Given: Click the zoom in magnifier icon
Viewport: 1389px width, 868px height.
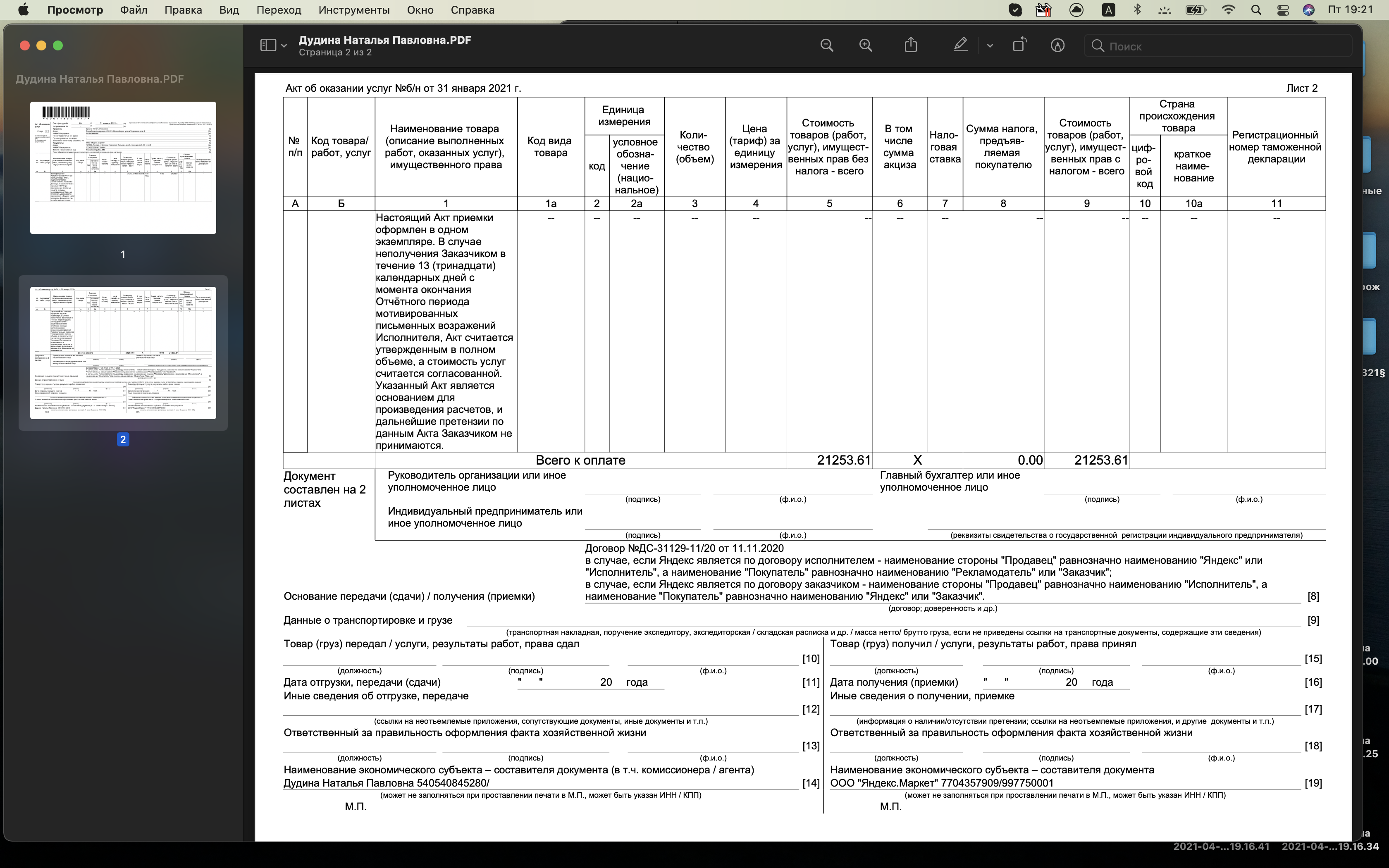Looking at the screenshot, I should coord(866,45).
